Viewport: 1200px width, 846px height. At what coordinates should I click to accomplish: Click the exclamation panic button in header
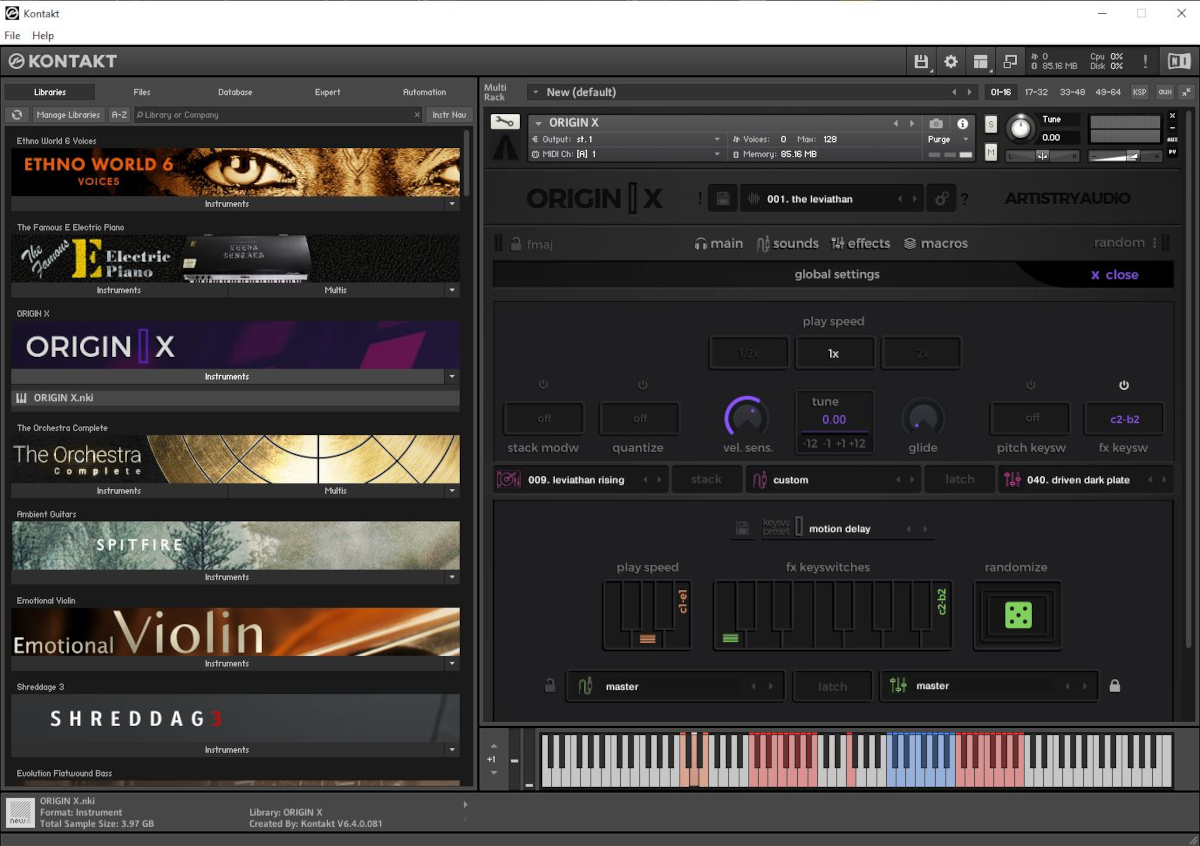coord(1145,61)
